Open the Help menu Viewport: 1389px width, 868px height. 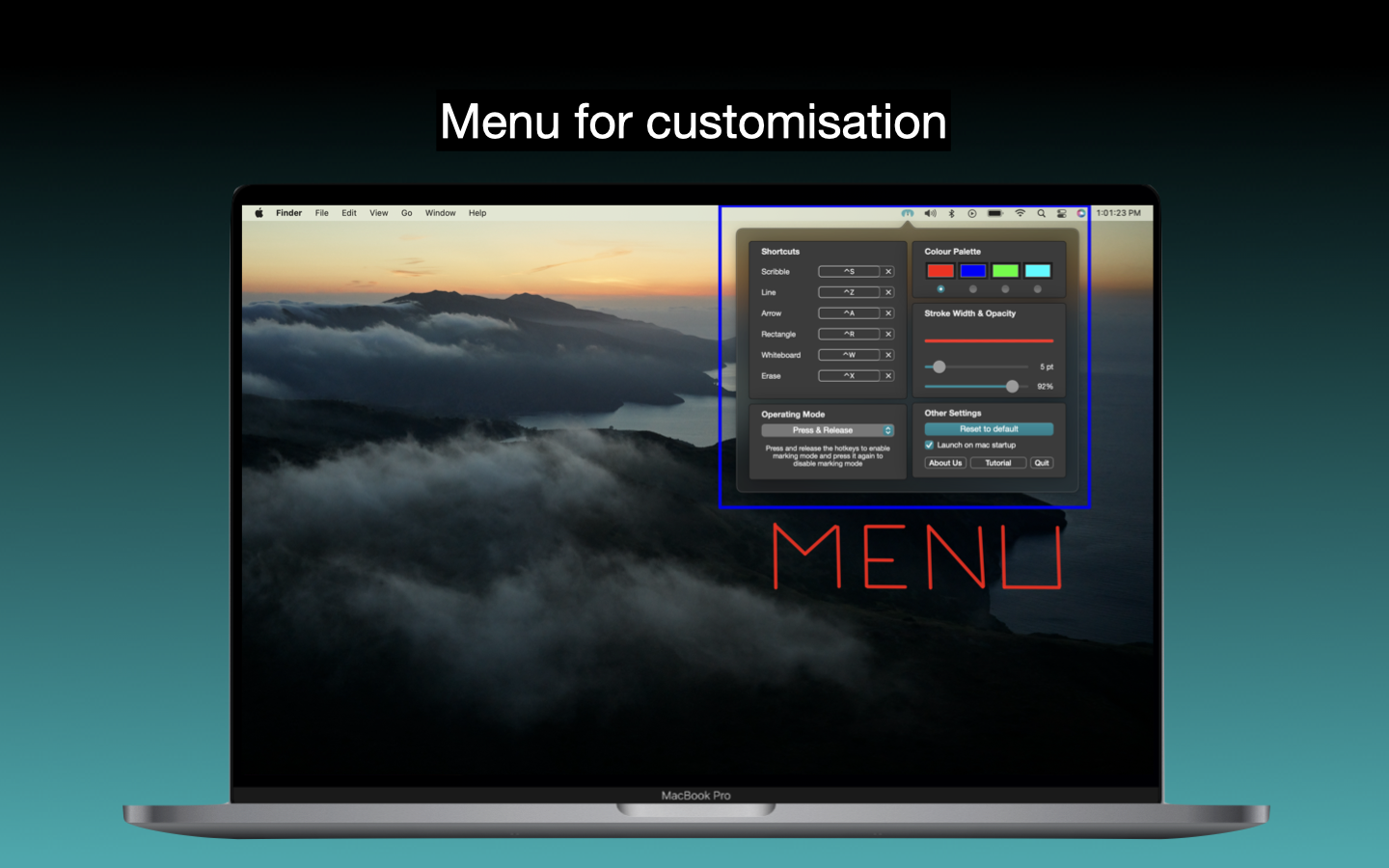477,213
